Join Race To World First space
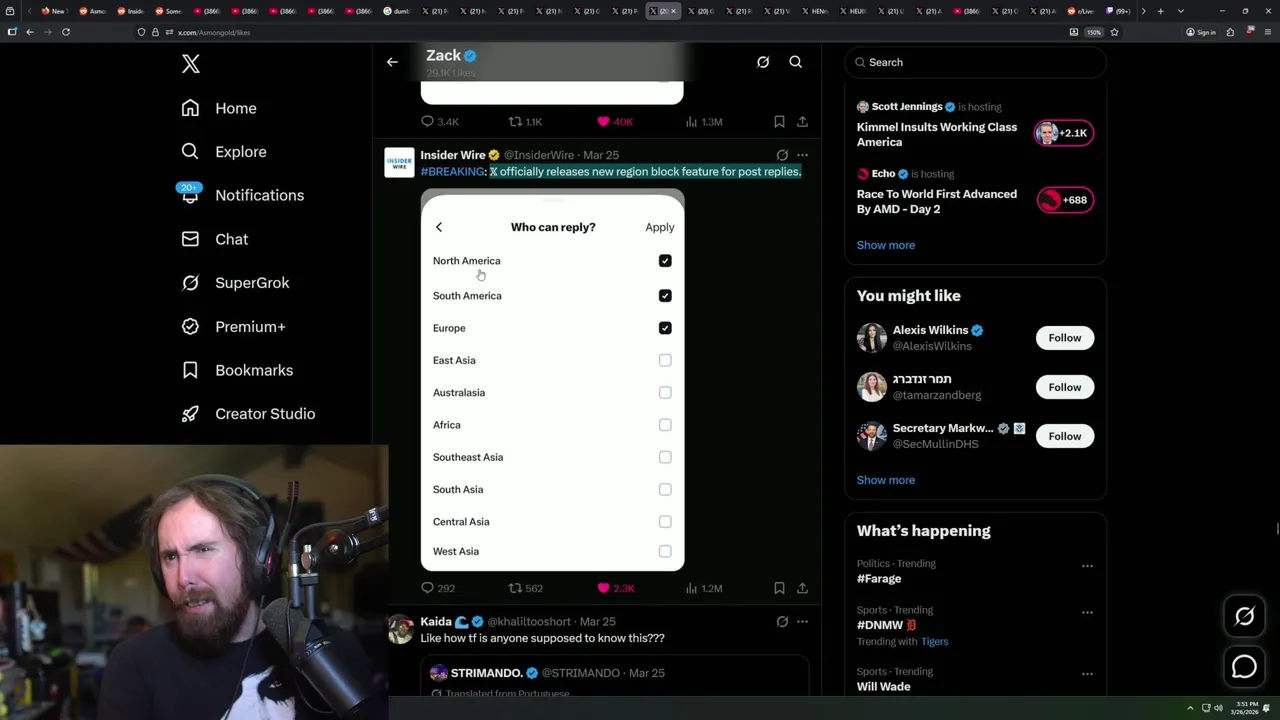 tap(937, 201)
